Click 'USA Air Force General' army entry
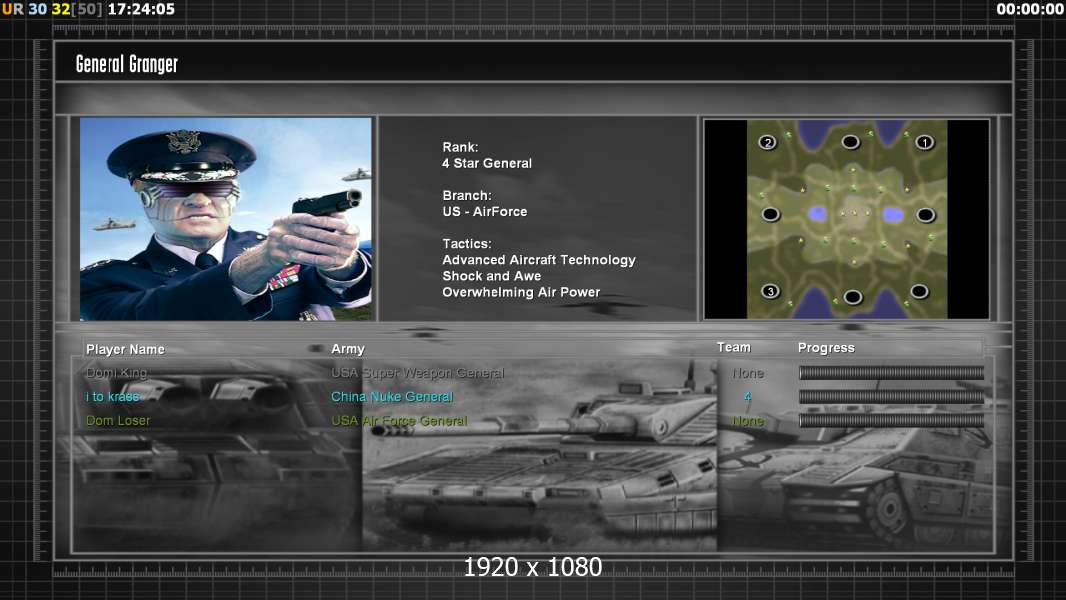 tap(399, 421)
